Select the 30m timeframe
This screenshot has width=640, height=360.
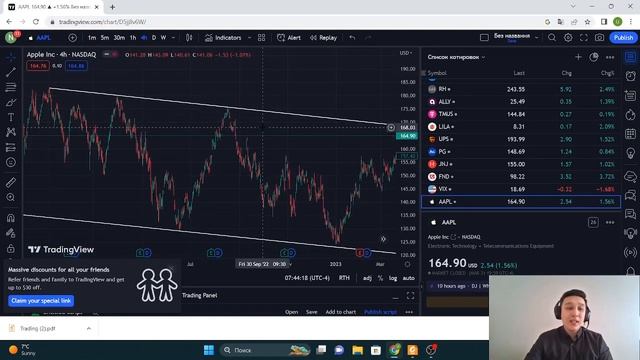(x=119, y=38)
